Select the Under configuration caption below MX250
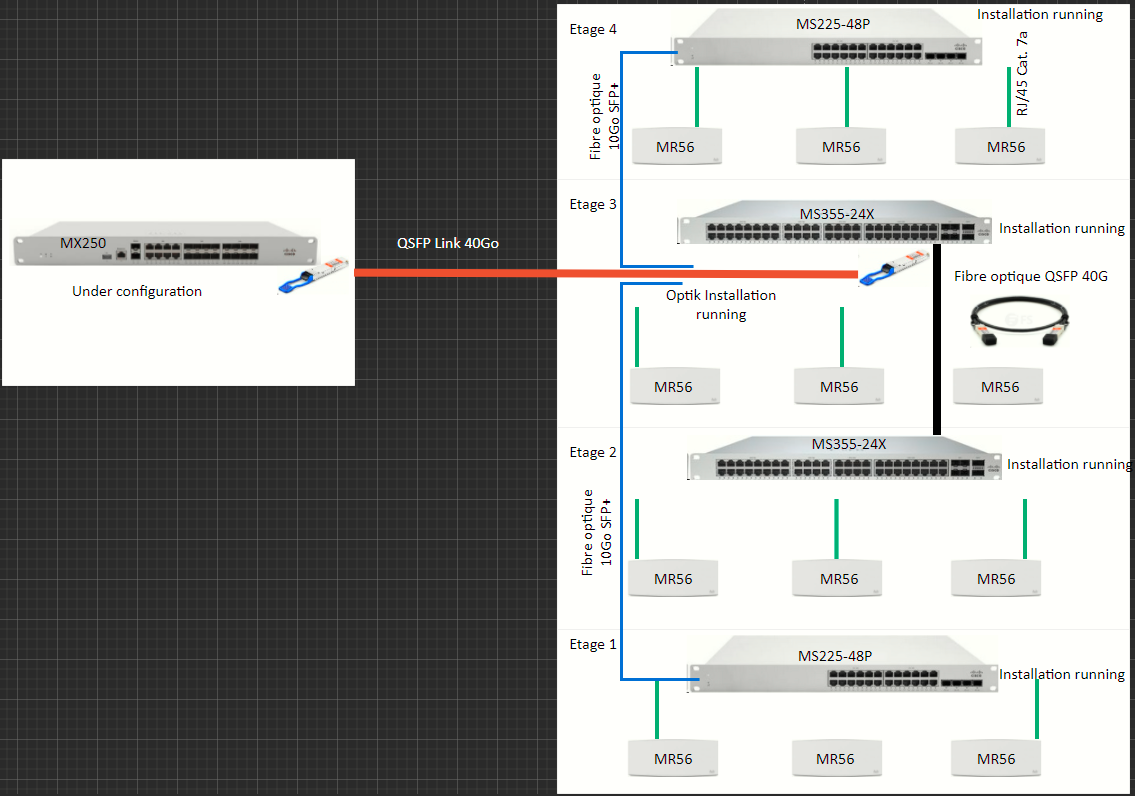 coord(136,291)
